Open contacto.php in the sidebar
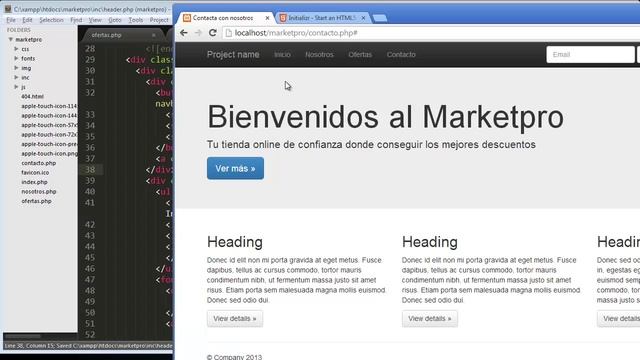640x360 pixels. tap(39, 163)
